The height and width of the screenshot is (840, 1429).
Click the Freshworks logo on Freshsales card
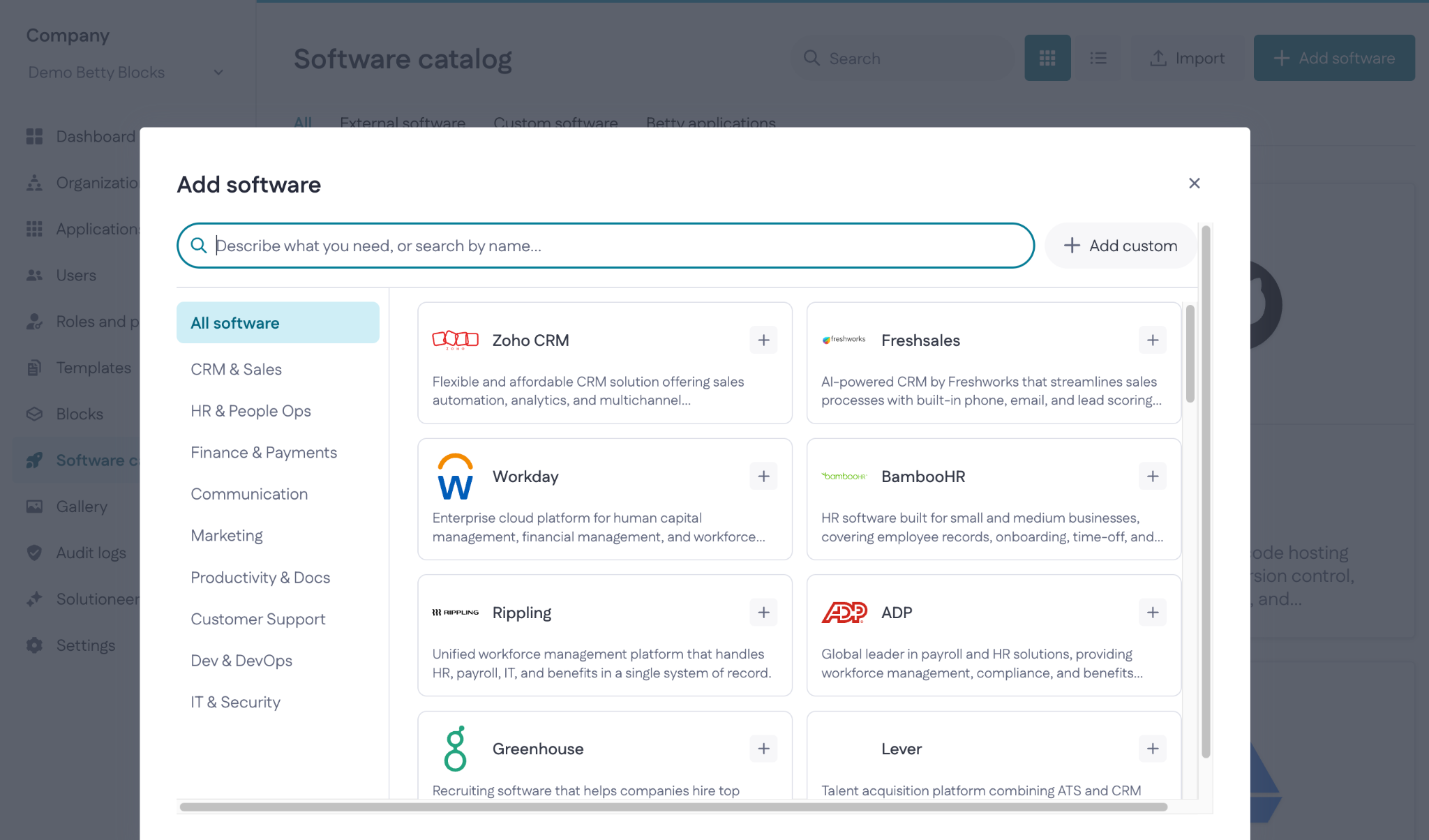click(844, 340)
